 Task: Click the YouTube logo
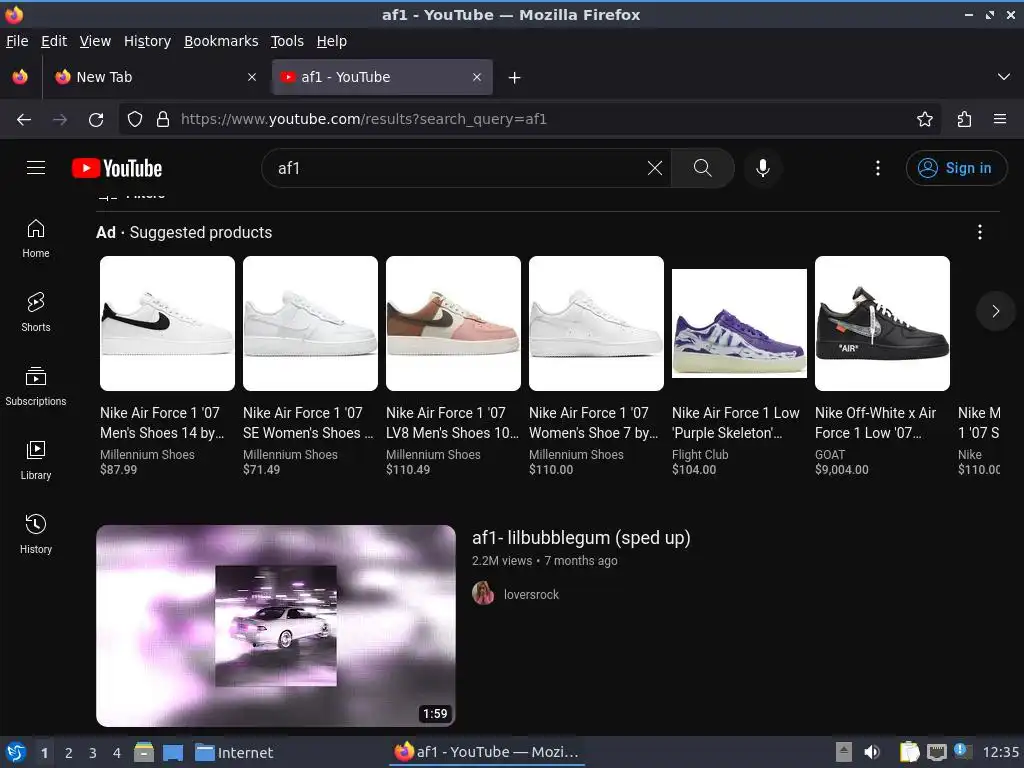coord(117,168)
